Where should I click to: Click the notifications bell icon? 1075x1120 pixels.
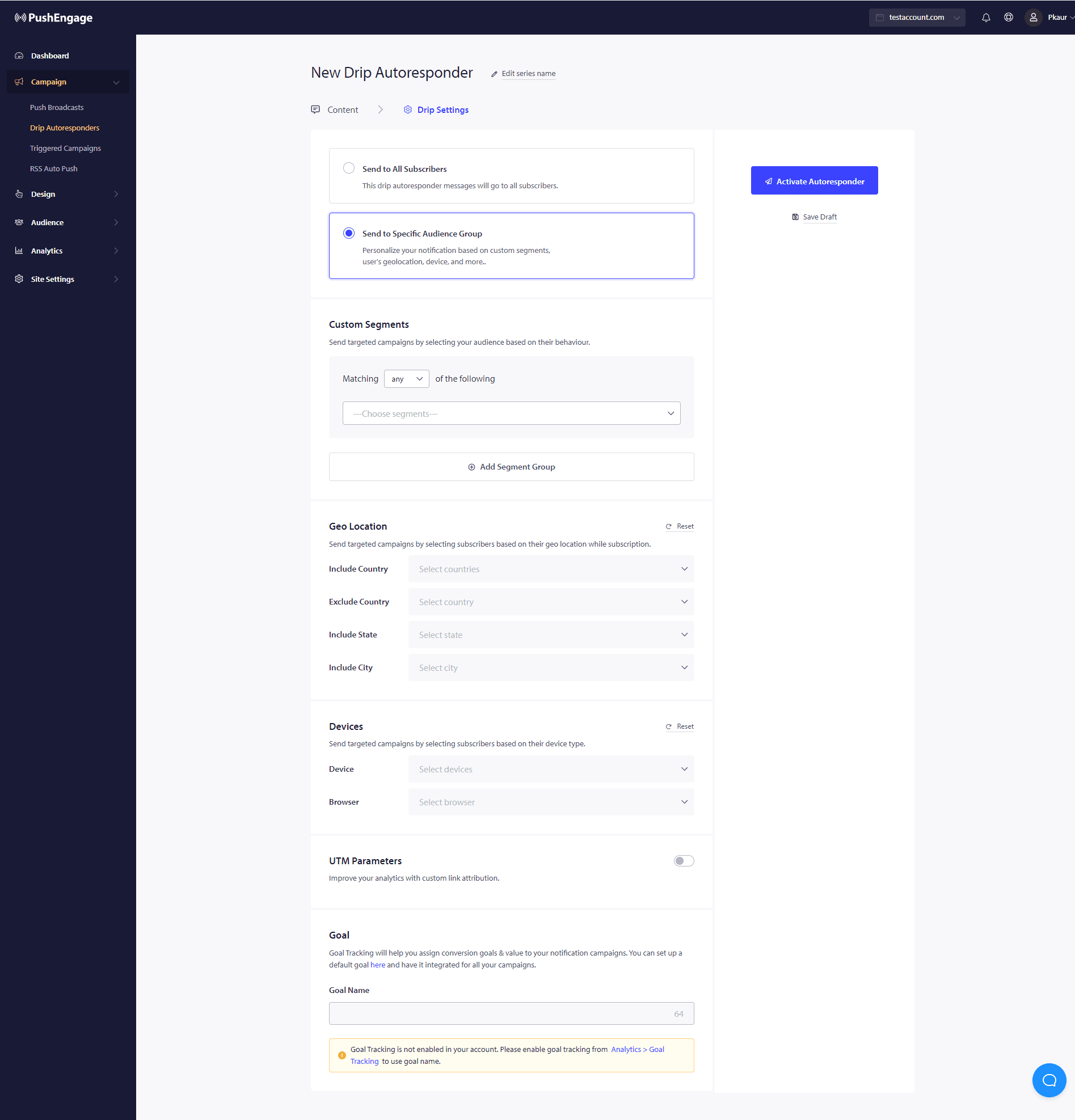pos(986,18)
